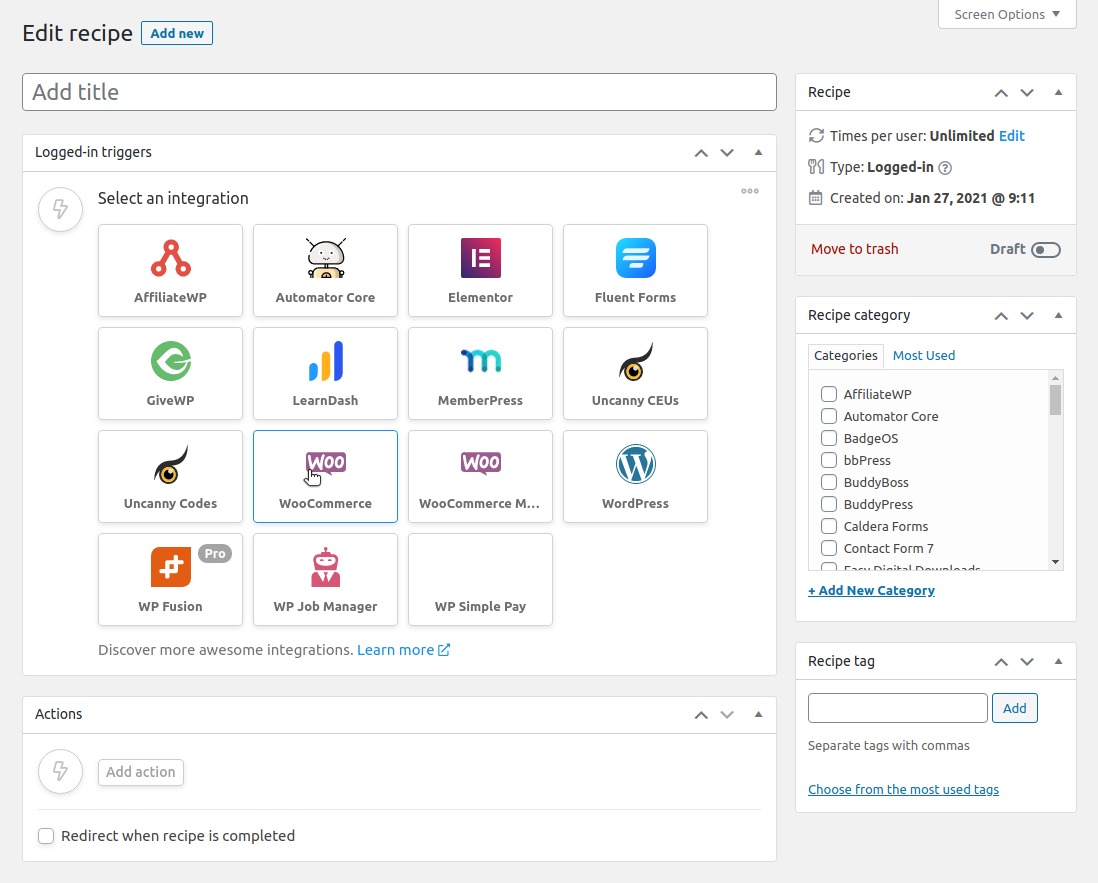Choose the GiveWP integration
The width and height of the screenshot is (1098, 883).
(170, 373)
